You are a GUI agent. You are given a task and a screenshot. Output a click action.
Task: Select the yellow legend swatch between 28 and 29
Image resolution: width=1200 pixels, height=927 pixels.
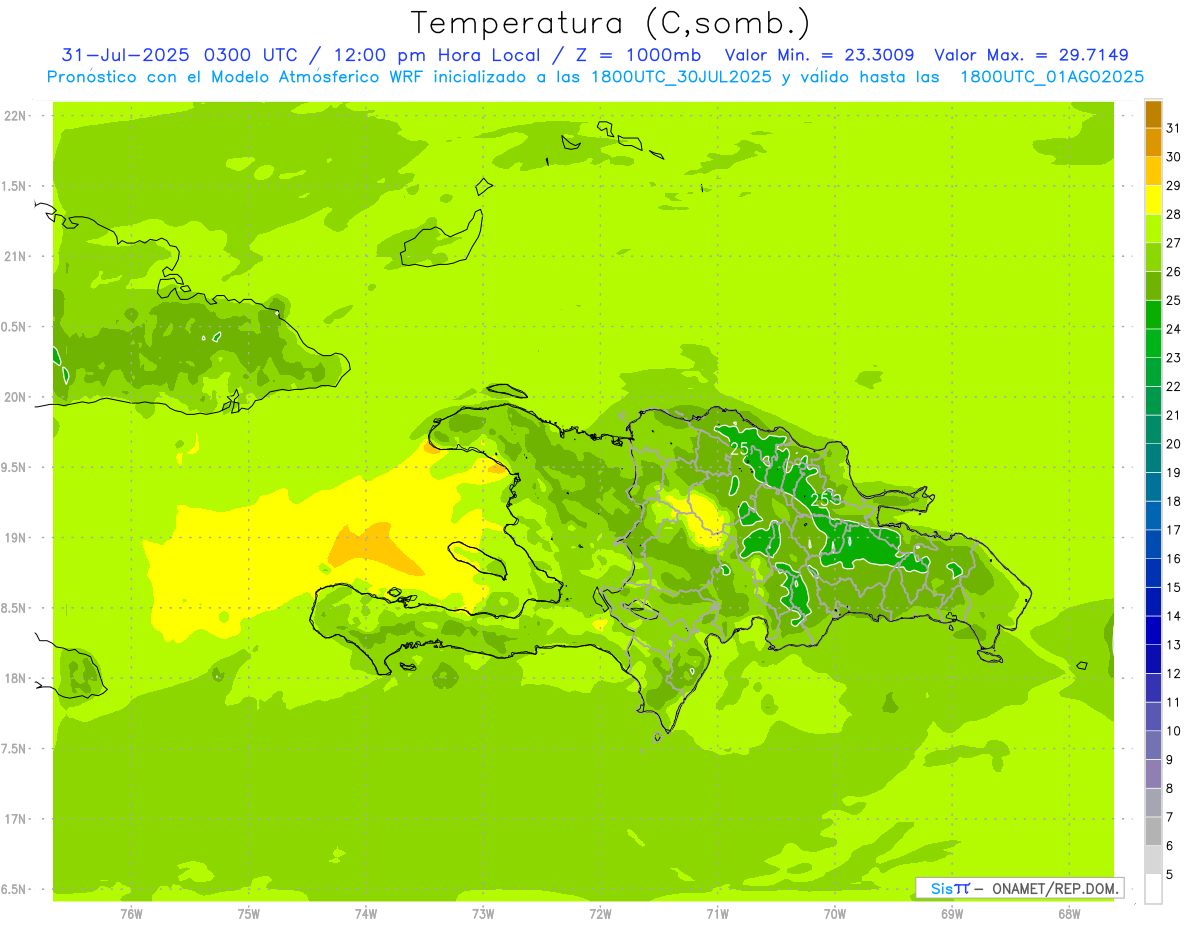1153,200
